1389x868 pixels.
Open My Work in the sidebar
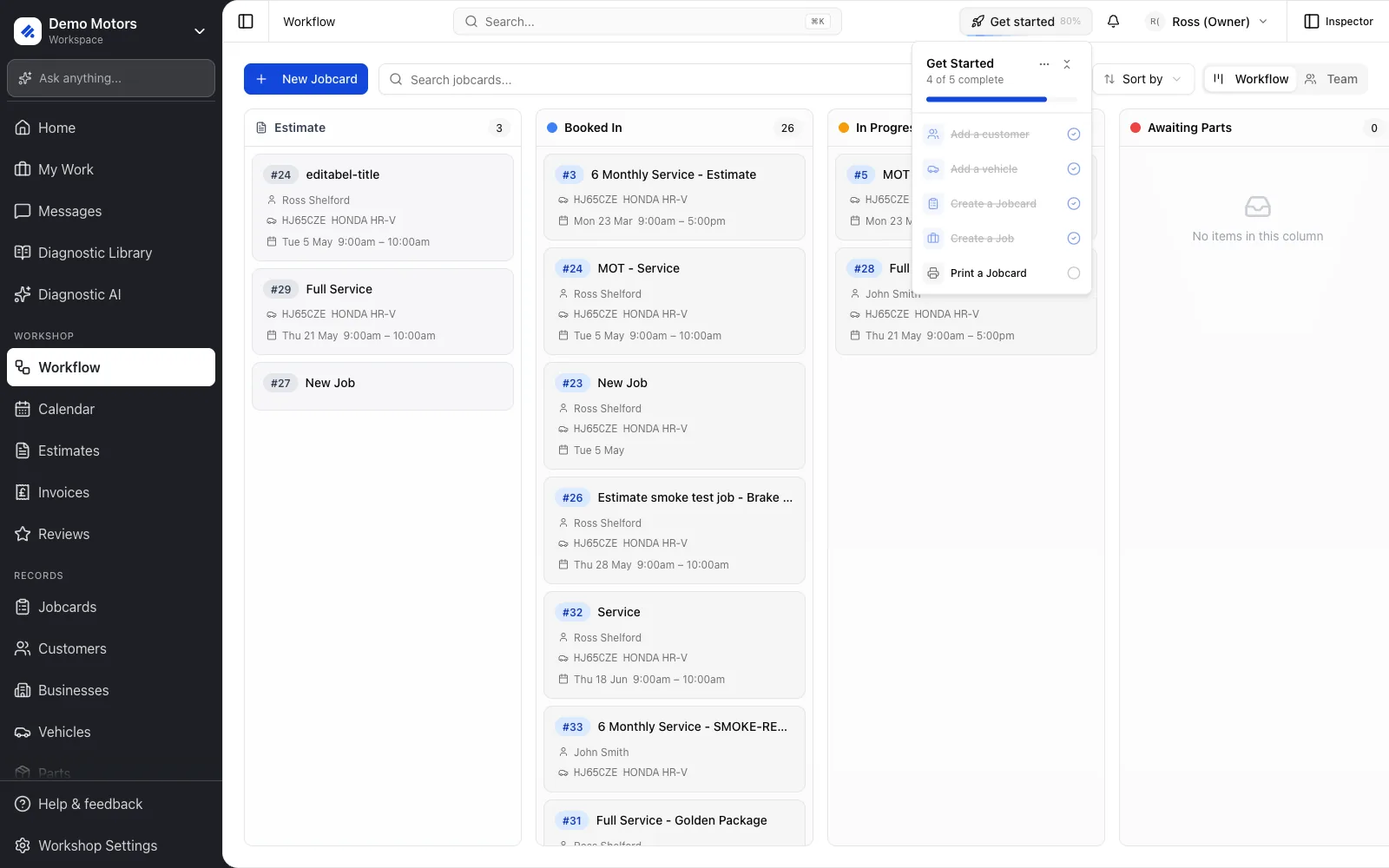tap(111, 169)
